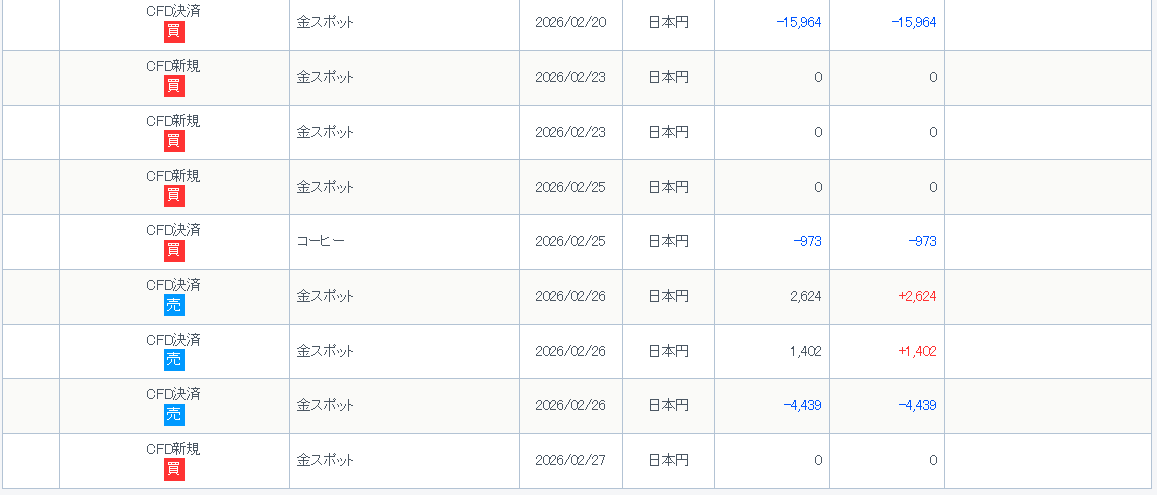Click the blue 売 badge on the +1,402 row
Image resolution: width=1157 pixels, height=495 pixels.
[x=174, y=360]
